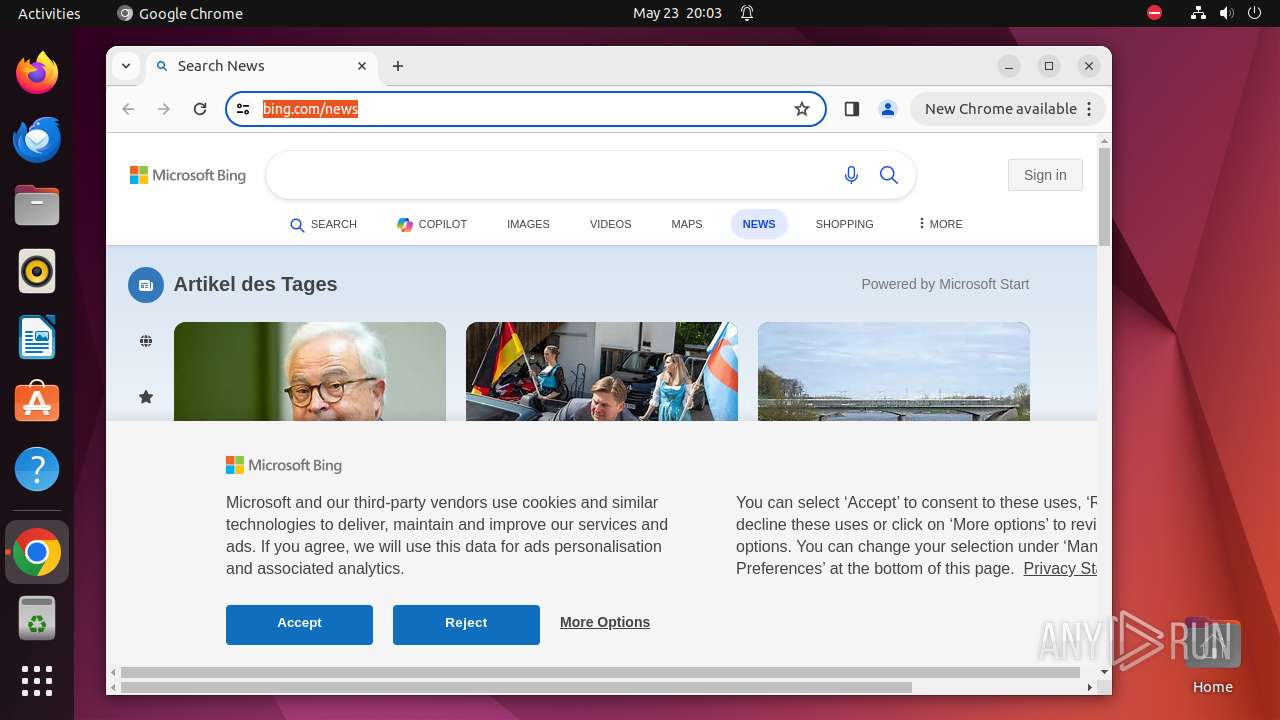Close the Search News tab
Viewport: 1280px width, 720px height.
point(362,66)
